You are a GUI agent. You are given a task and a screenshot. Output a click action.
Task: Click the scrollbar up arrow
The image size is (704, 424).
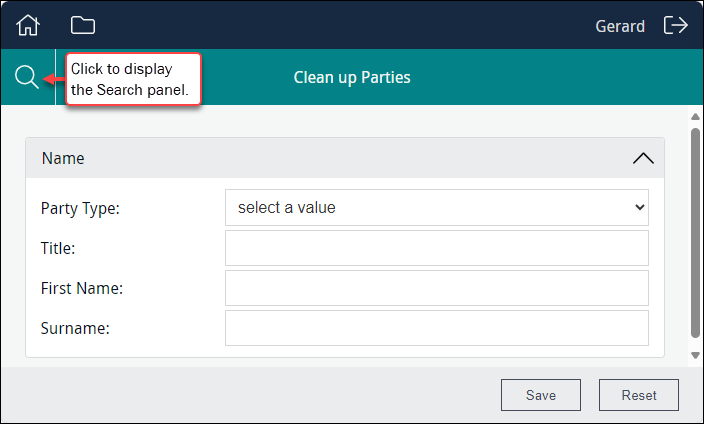[x=695, y=118]
